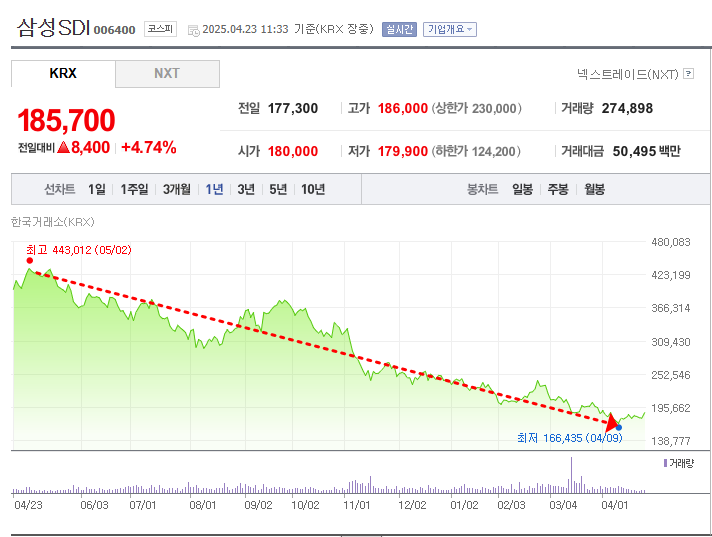This screenshot has height=537, width=712.
Task: Switch to 주봉 candle chart
Action: (x=558, y=189)
